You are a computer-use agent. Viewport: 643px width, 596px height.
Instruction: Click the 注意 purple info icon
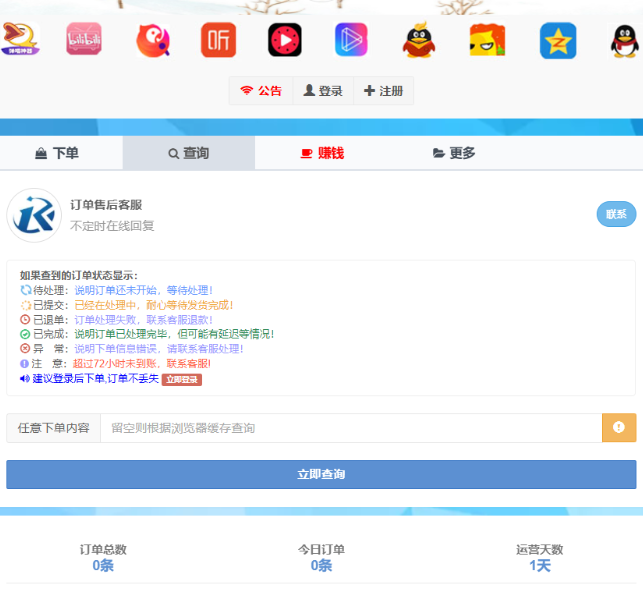coord(25,363)
